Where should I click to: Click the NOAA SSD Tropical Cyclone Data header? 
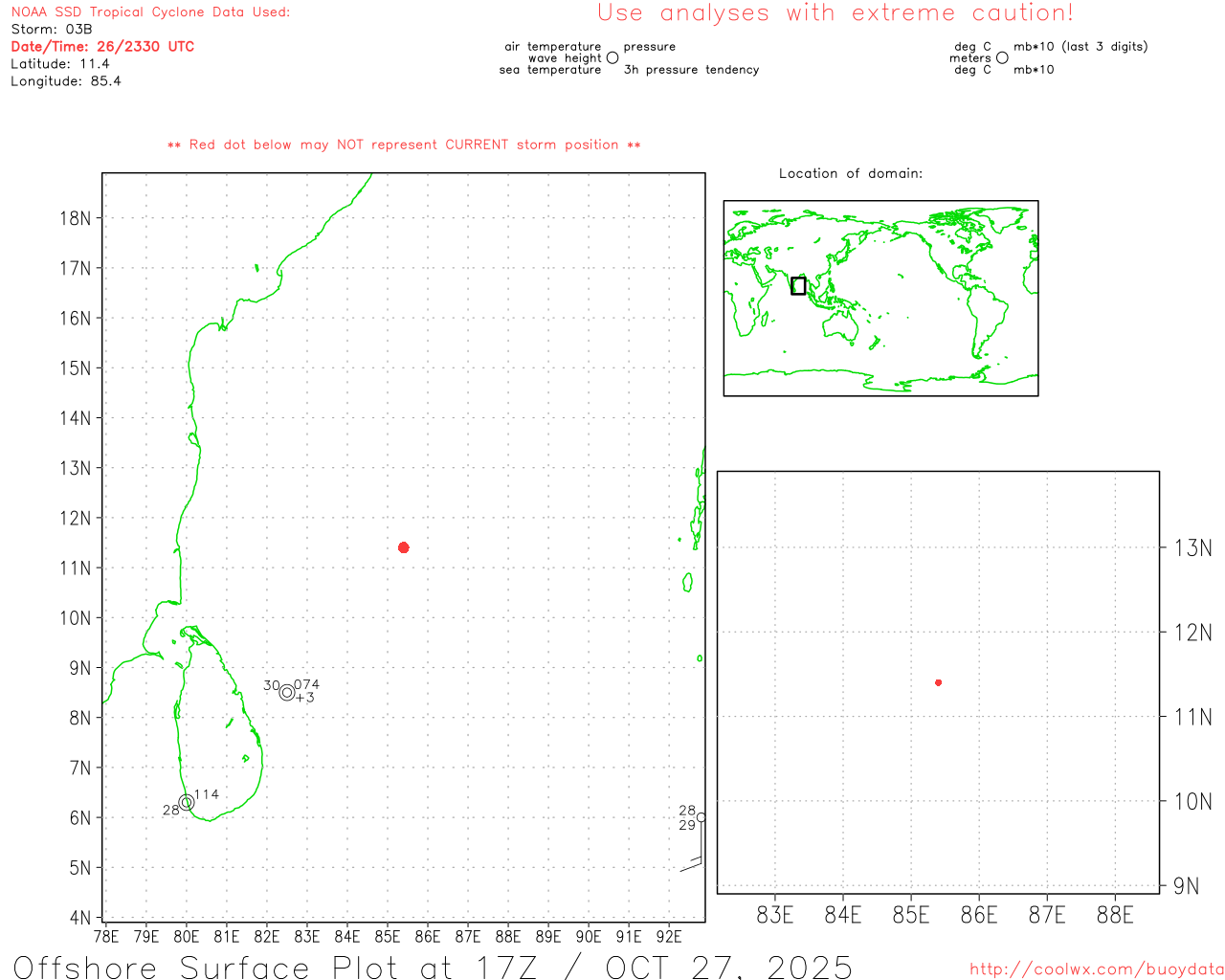coord(150,12)
